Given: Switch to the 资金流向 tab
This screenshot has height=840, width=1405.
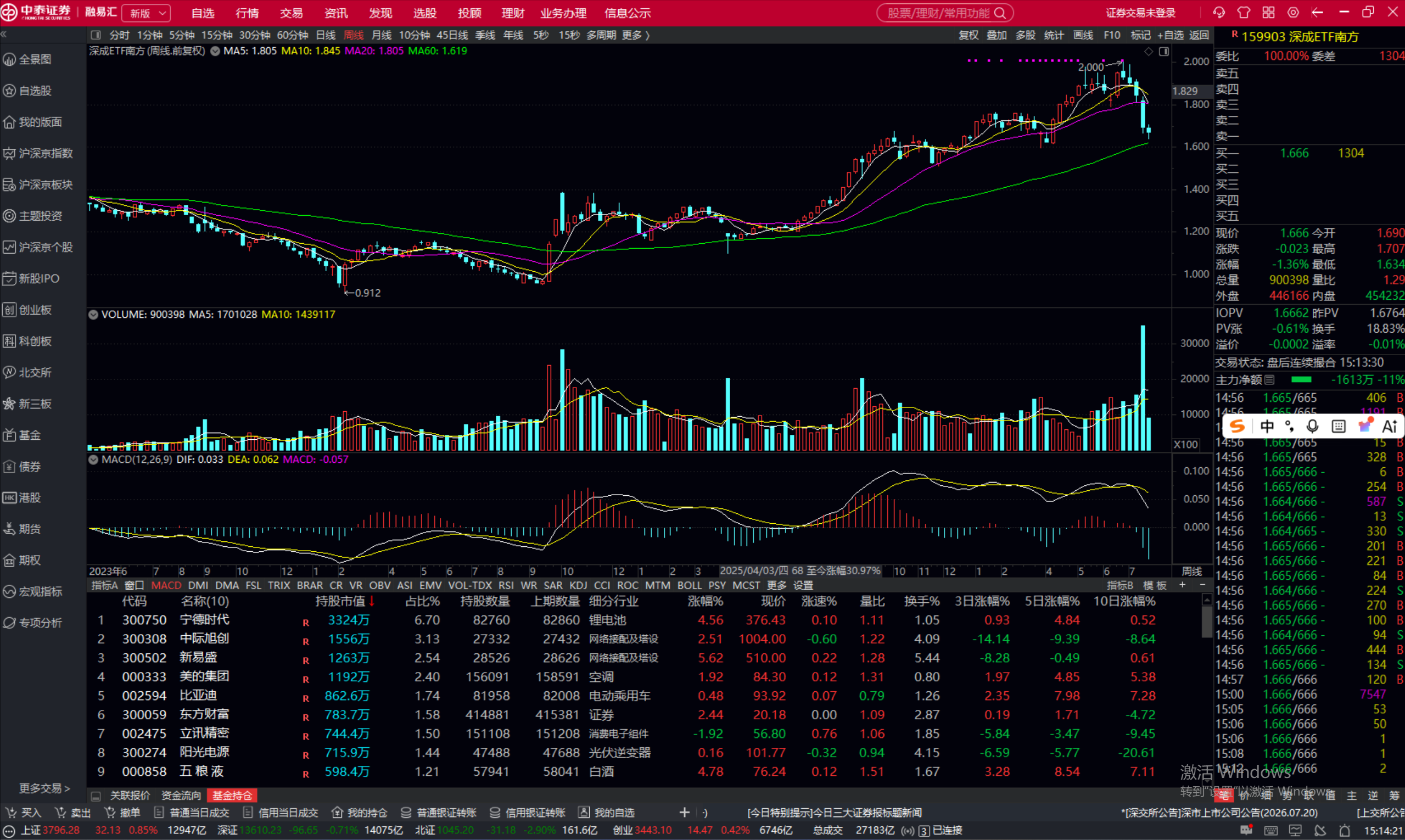Looking at the screenshot, I should pyautogui.click(x=181, y=796).
